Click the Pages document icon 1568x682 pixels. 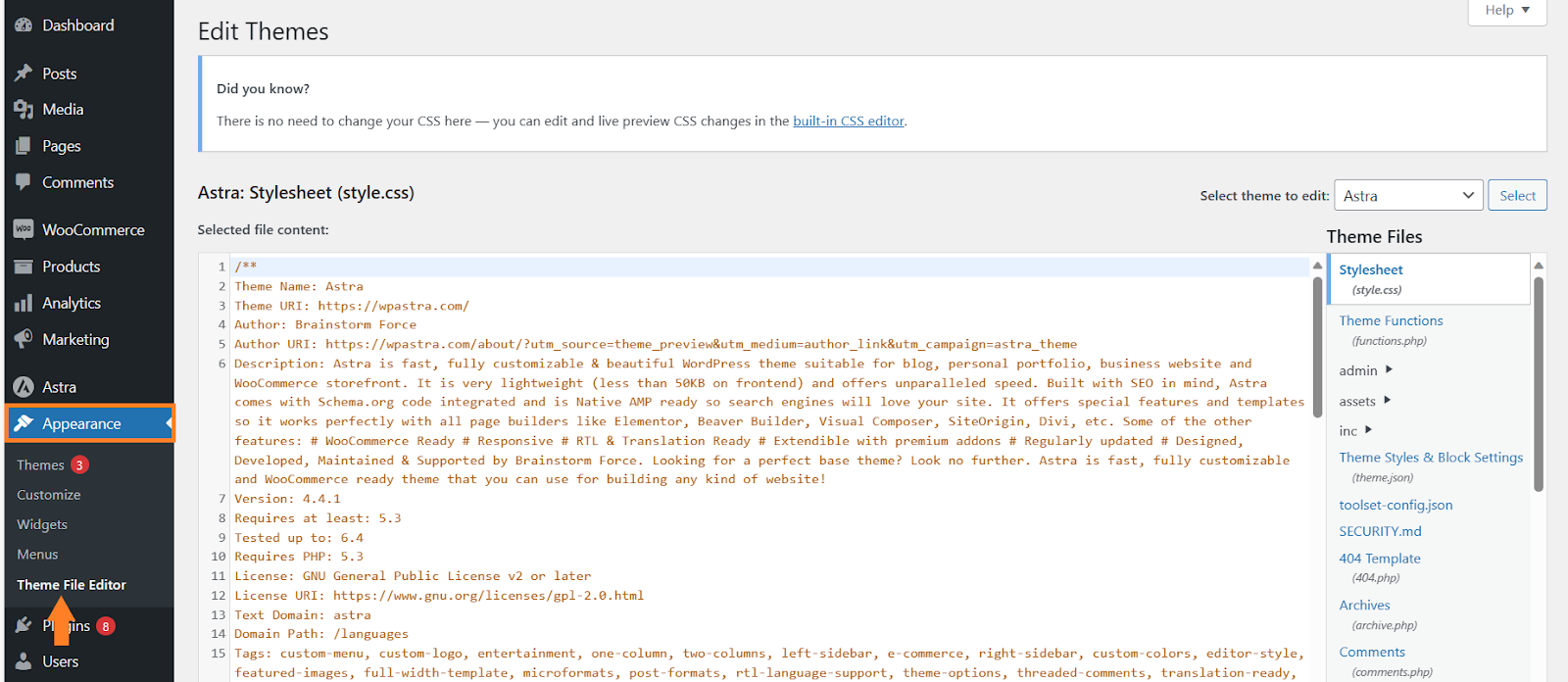(x=24, y=146)
